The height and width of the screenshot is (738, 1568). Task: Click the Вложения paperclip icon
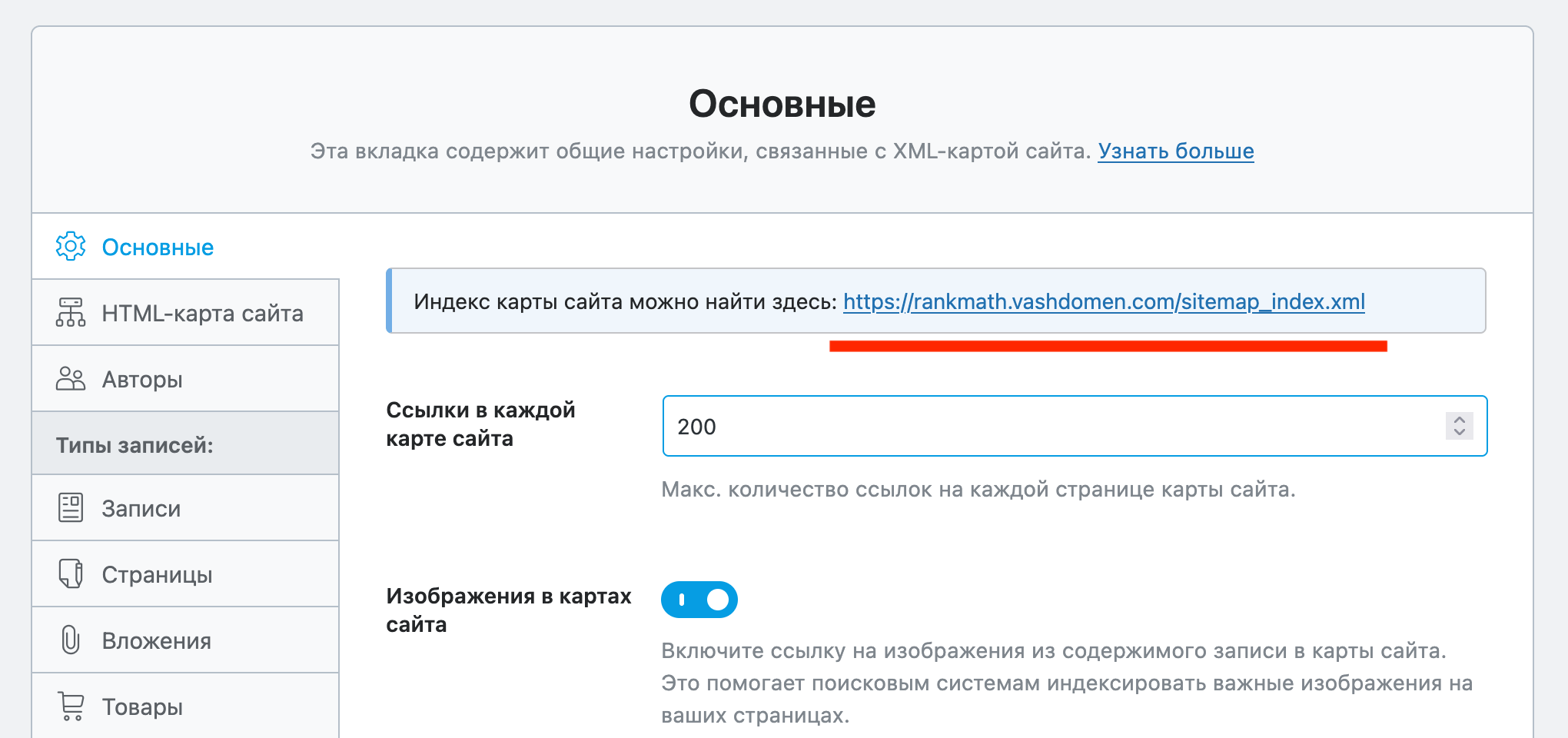pyautogui.click(x=71, y=640)
